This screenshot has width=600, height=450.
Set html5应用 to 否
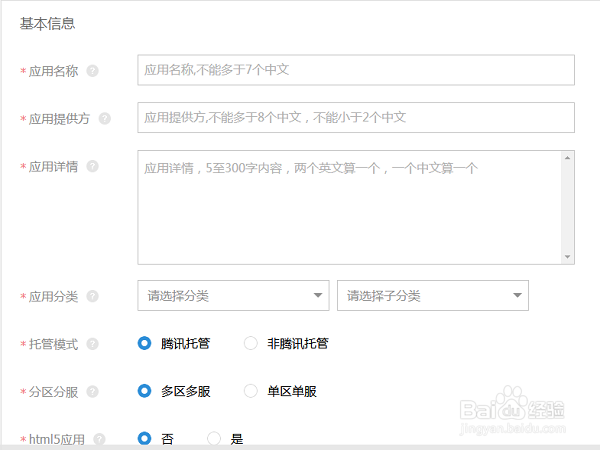(x=145, y=439)
